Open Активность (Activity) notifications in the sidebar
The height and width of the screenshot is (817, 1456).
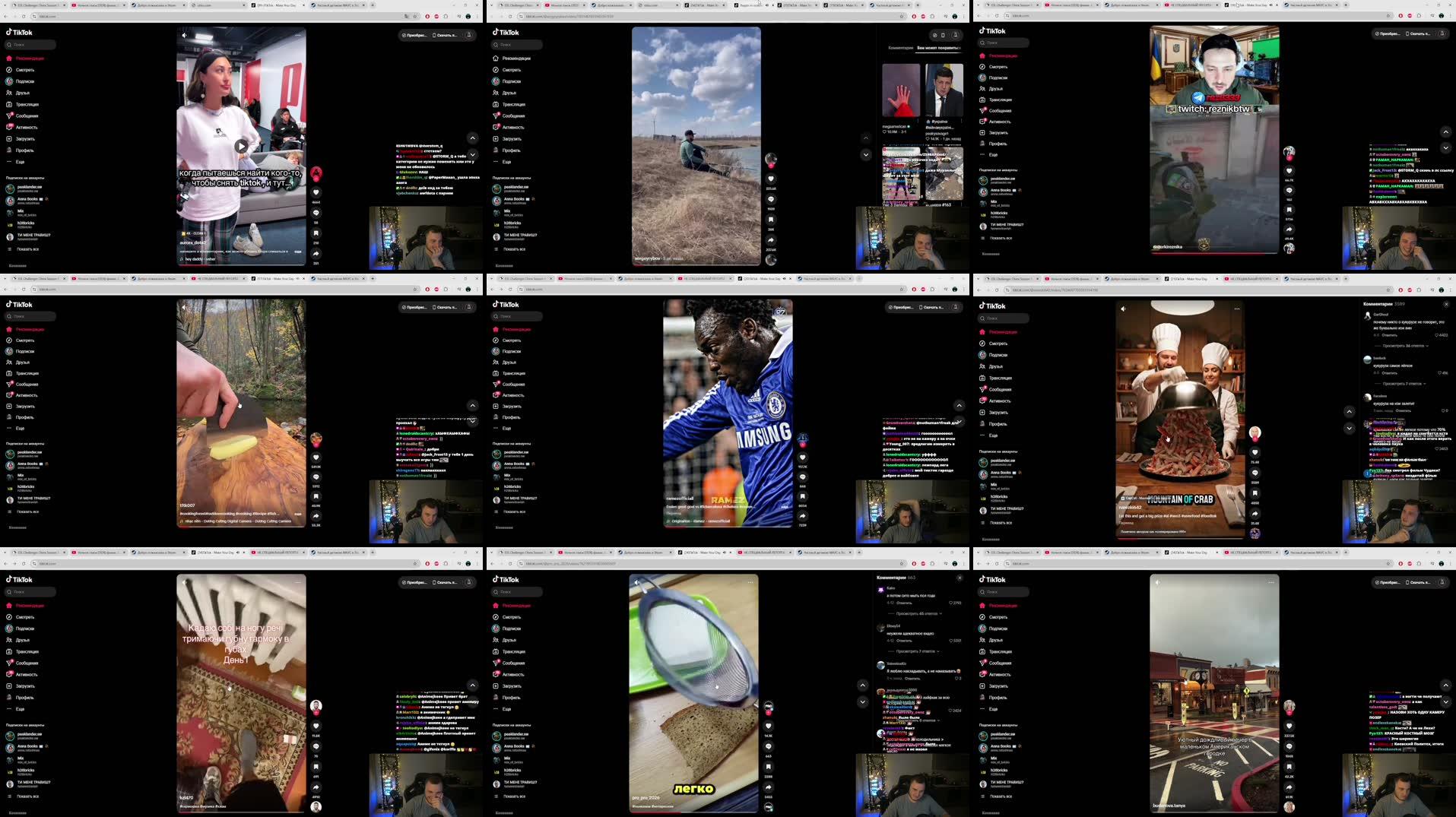pyautogui.click(x=999, y=401)
